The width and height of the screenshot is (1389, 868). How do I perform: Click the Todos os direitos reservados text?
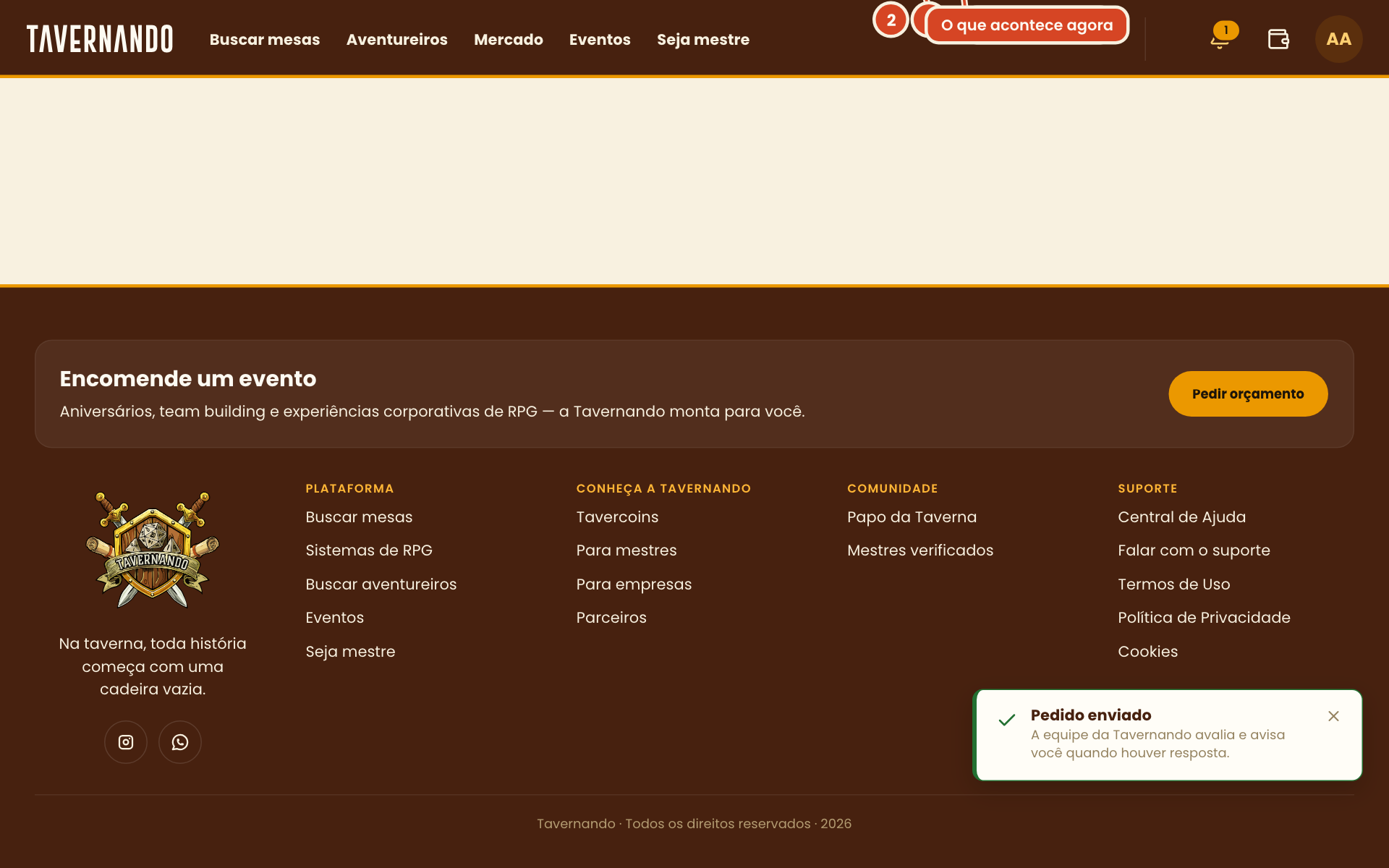(x=718, y=824)
